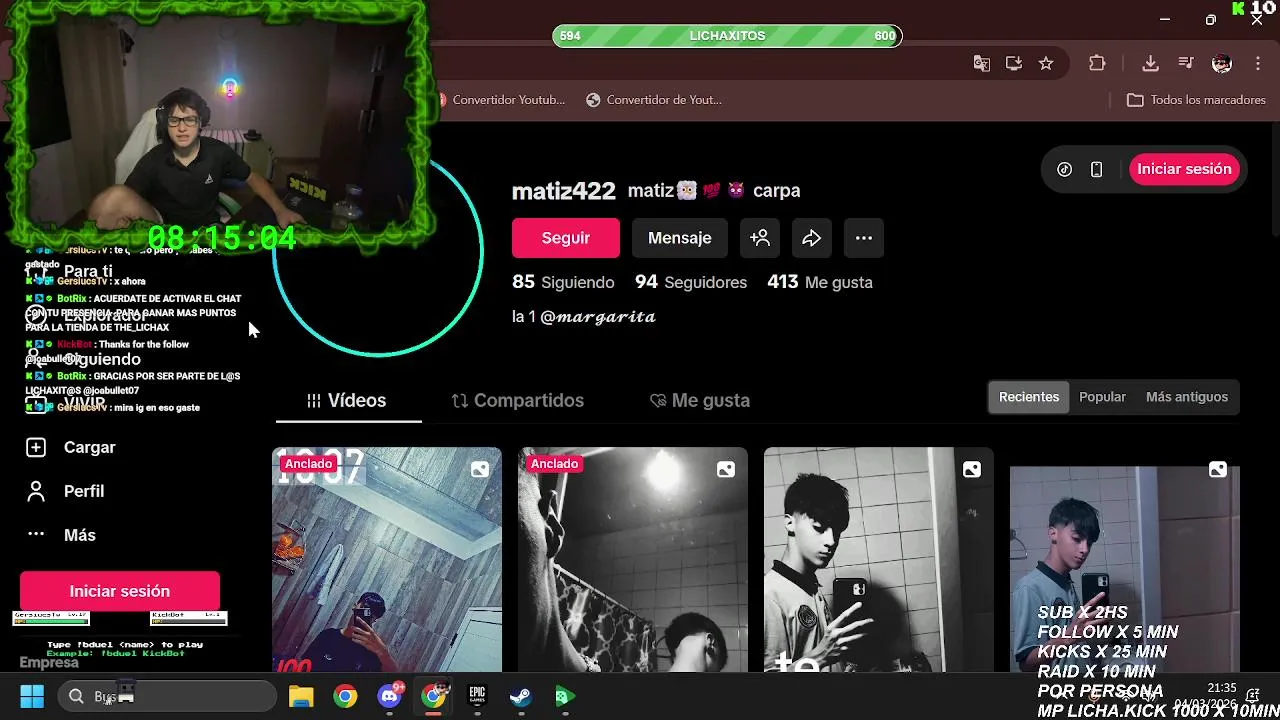Click the sidebar Iniciar sesión button
This screenshot has width=1280, height=720.
(120, 591)
